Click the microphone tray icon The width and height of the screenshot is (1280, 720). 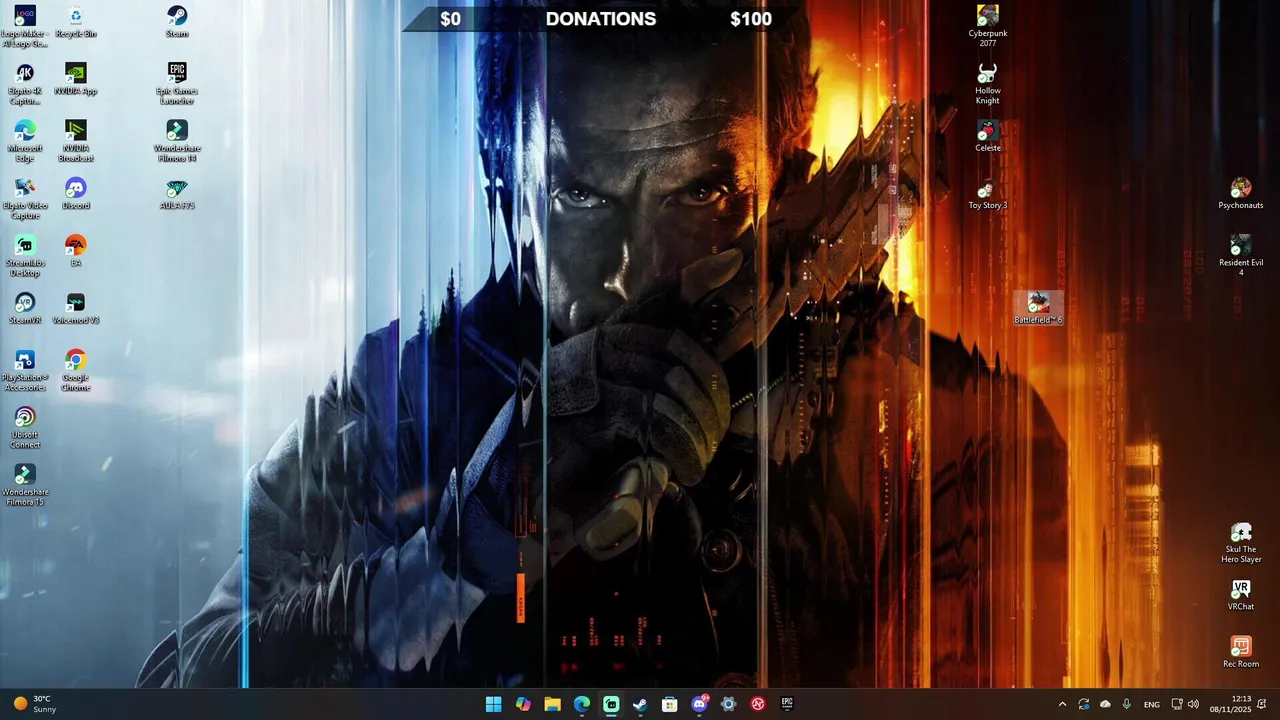pos(1127,704)
